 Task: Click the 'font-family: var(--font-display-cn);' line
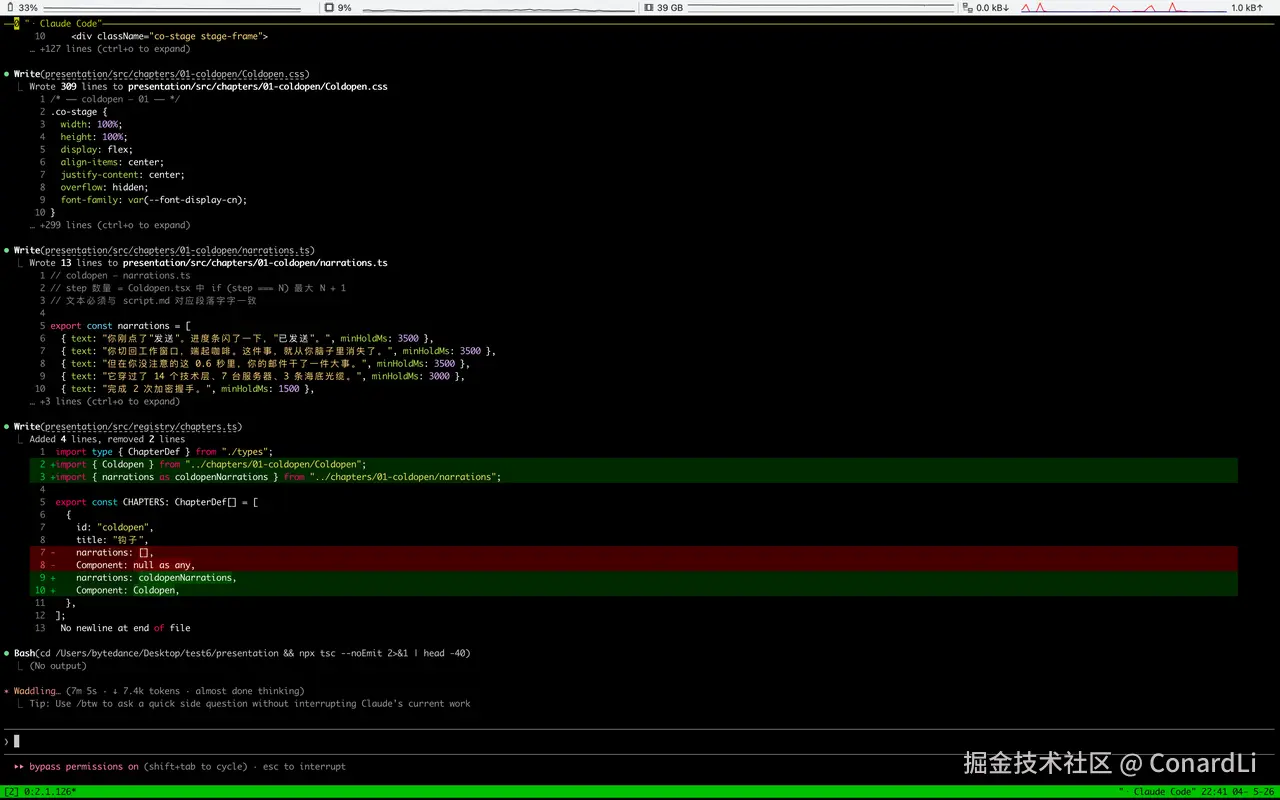(x=153, y=199)
